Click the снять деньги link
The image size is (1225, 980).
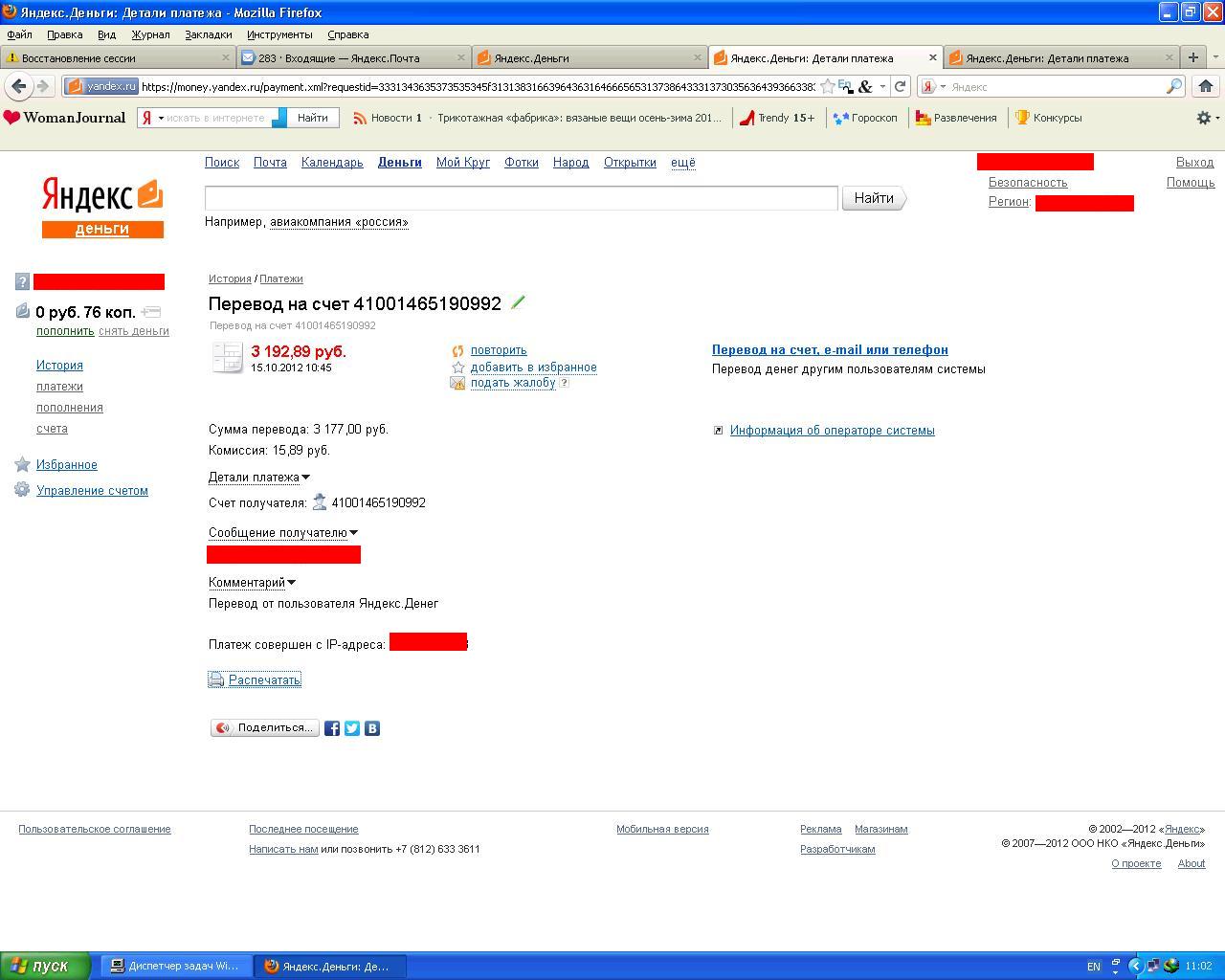click(x=134, y=331)
